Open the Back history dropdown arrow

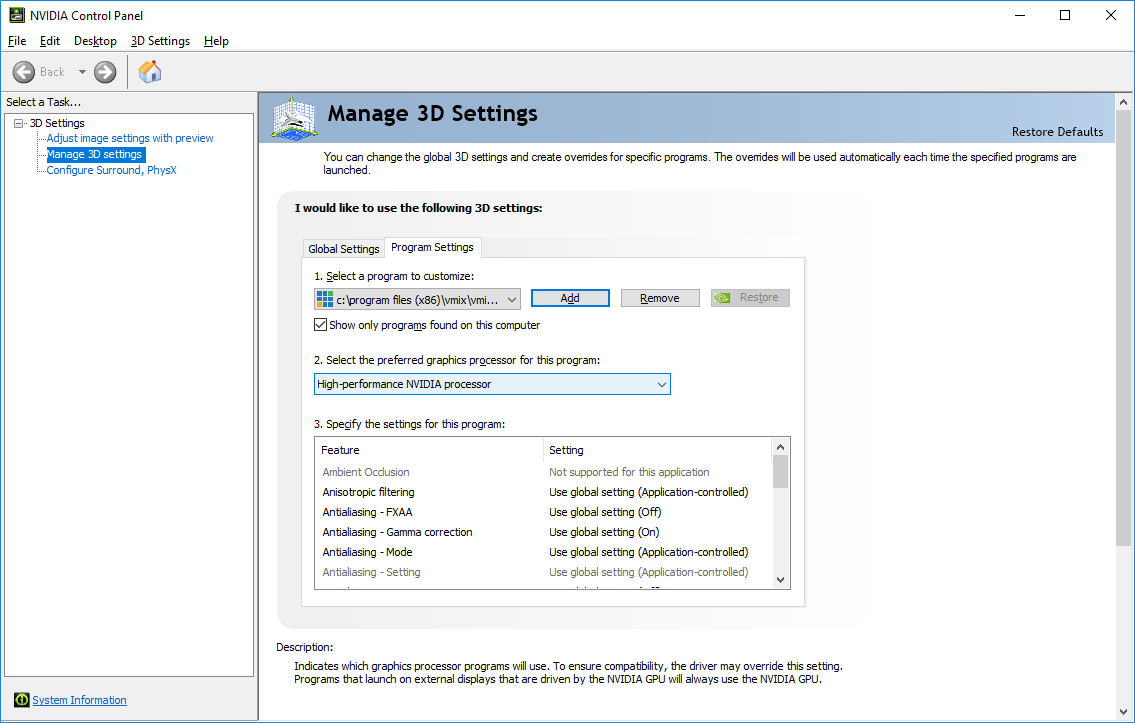[x=82, y=72]
